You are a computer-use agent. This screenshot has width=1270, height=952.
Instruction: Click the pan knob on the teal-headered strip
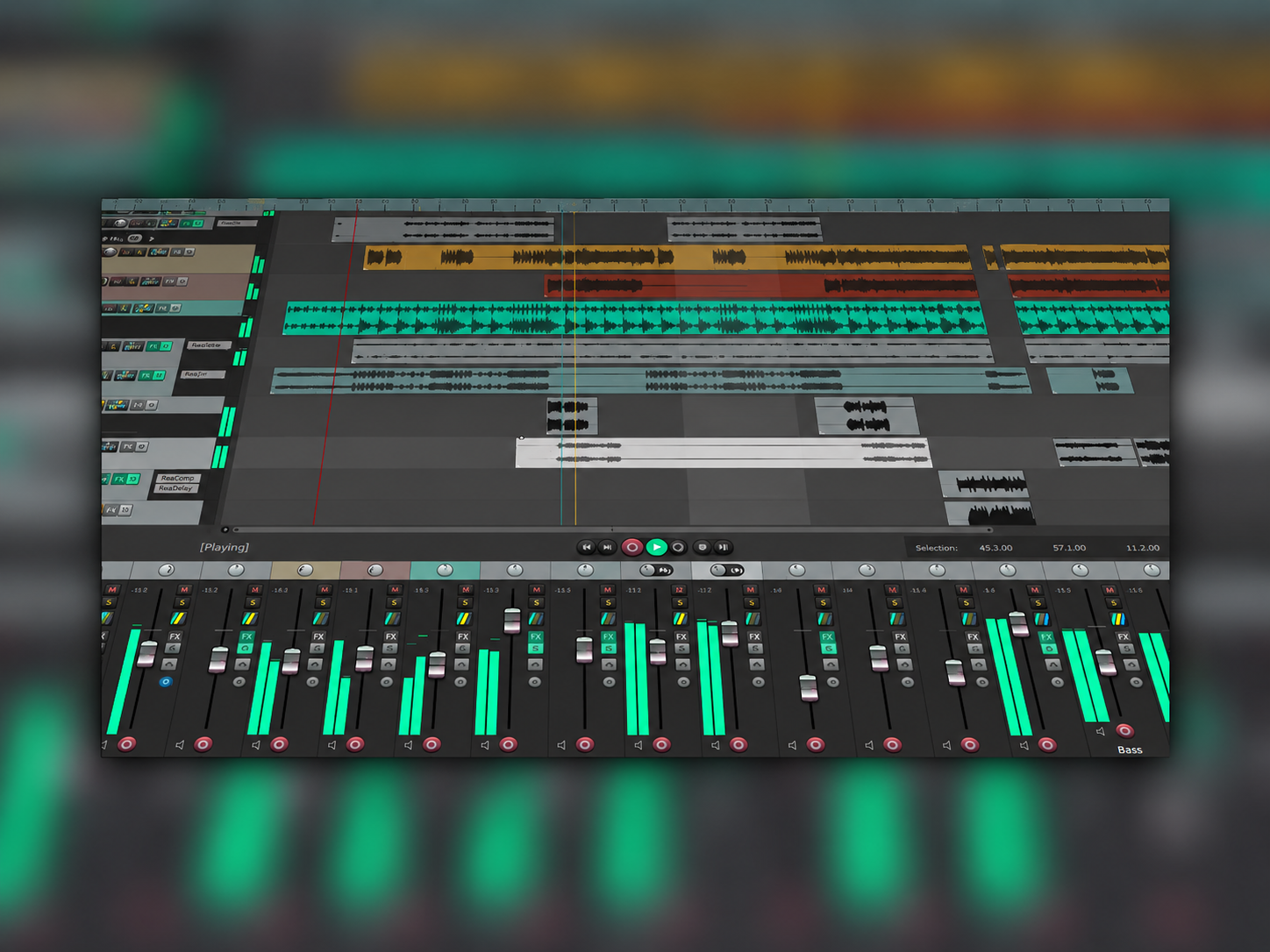(x=445, y=570)
